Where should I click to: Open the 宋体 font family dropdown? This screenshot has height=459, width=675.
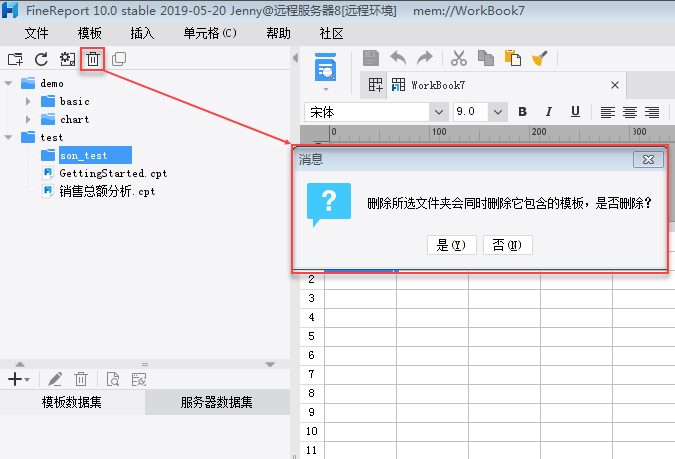pos(439,112)
